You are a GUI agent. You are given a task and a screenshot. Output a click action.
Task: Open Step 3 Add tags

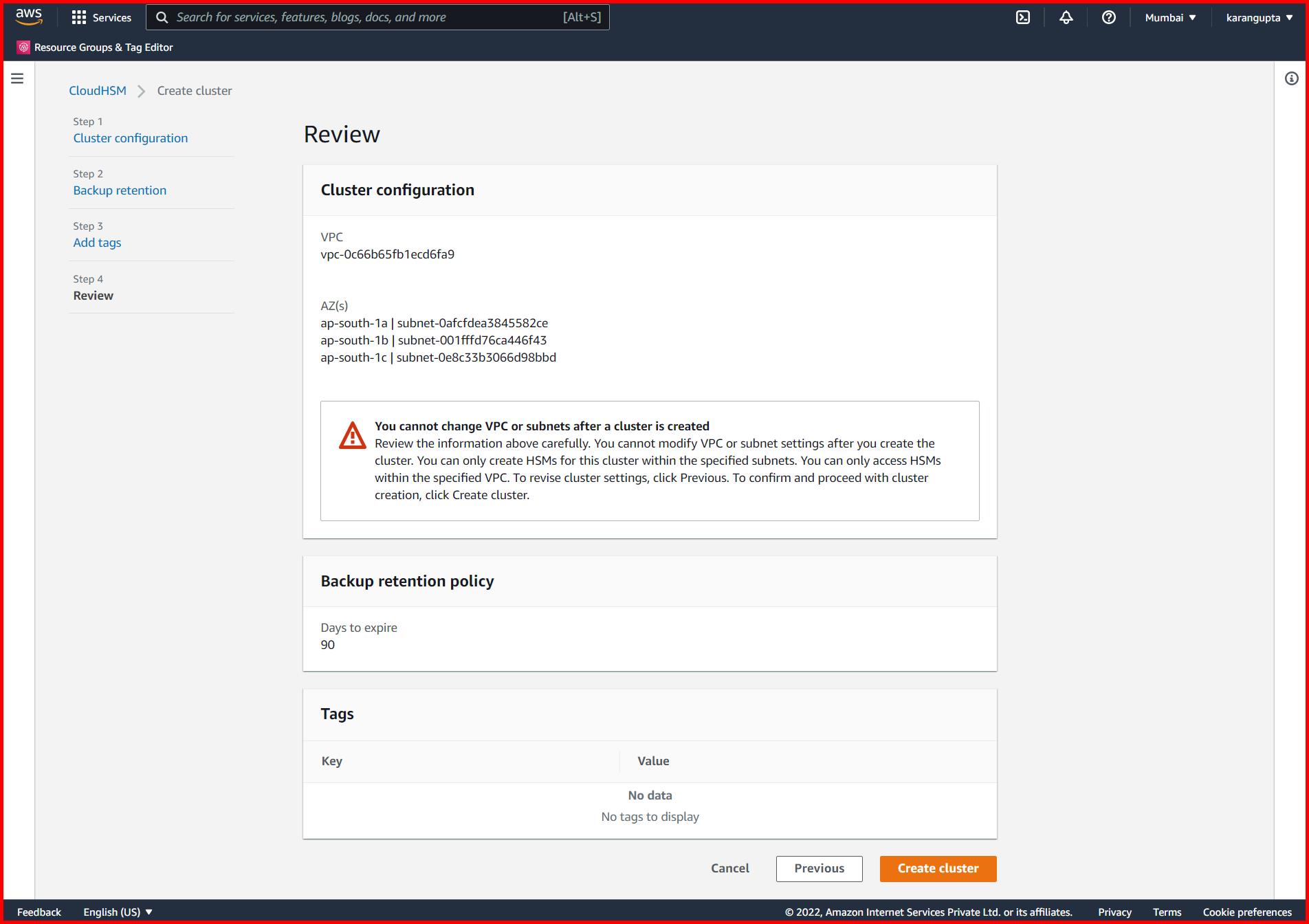click(x=96, y=242)
